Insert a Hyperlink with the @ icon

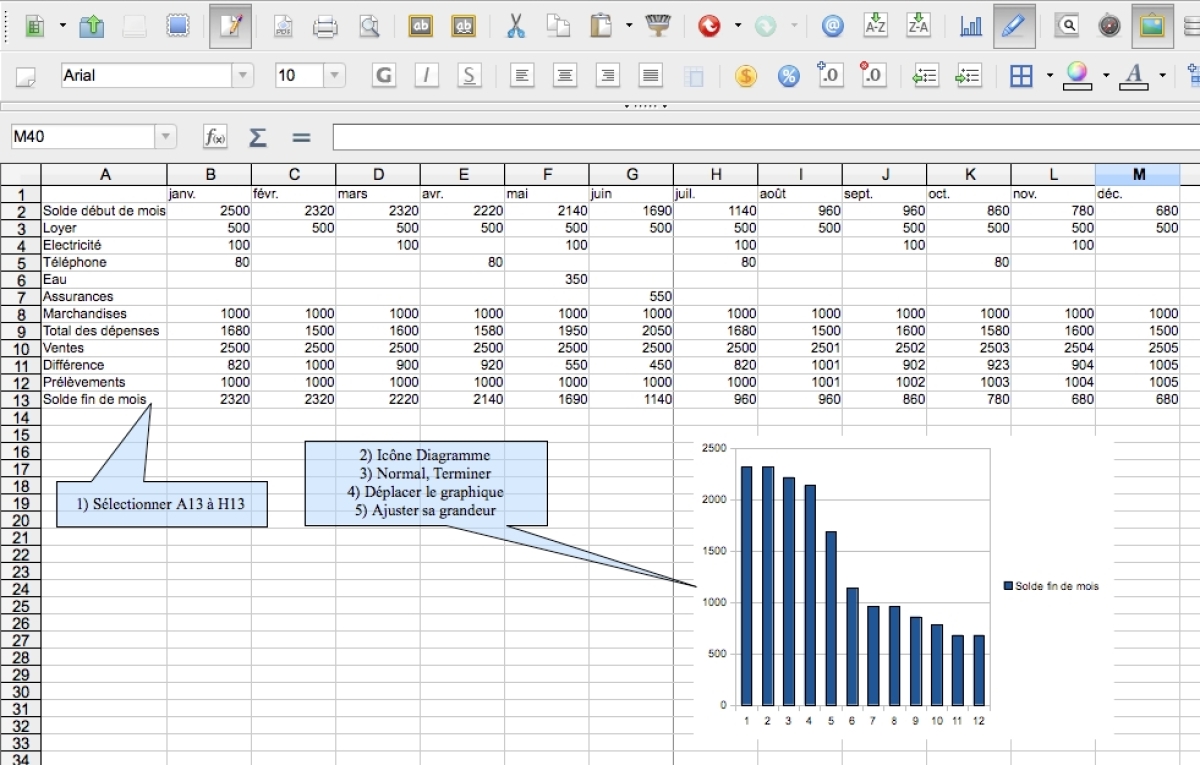832,27
